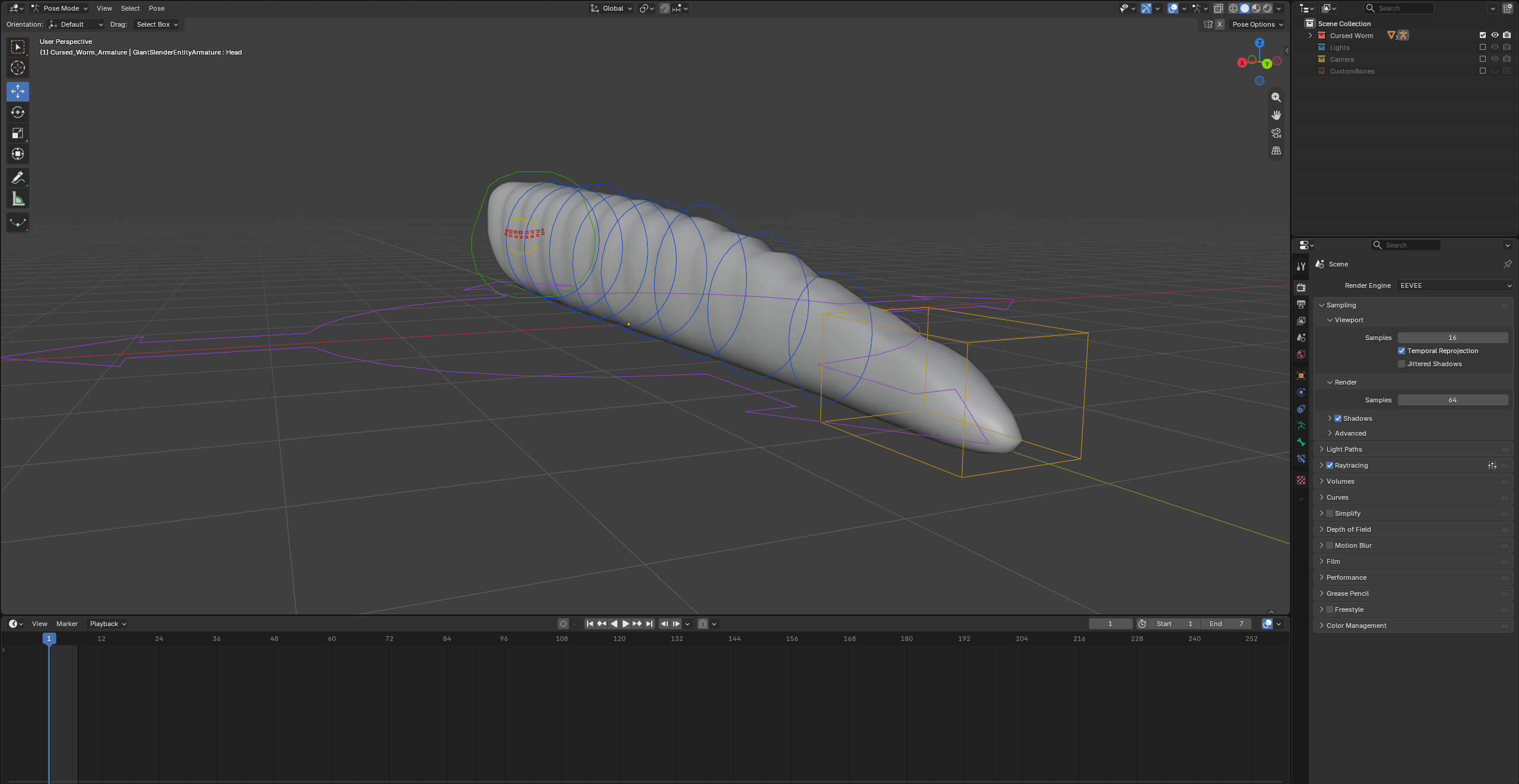
Task: Switch orthographic/perspective grid icon
Action: (1276, 151)
